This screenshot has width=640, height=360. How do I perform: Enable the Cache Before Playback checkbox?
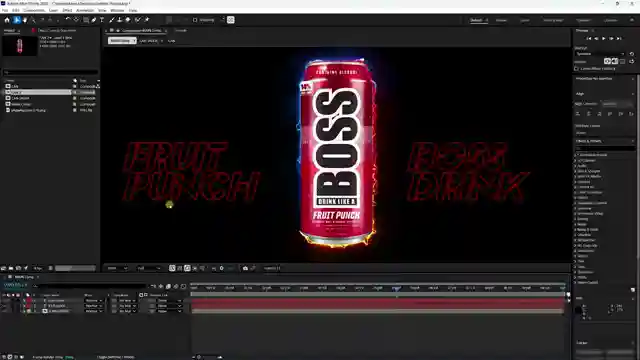pyautogui.click(x=577, y=69)
